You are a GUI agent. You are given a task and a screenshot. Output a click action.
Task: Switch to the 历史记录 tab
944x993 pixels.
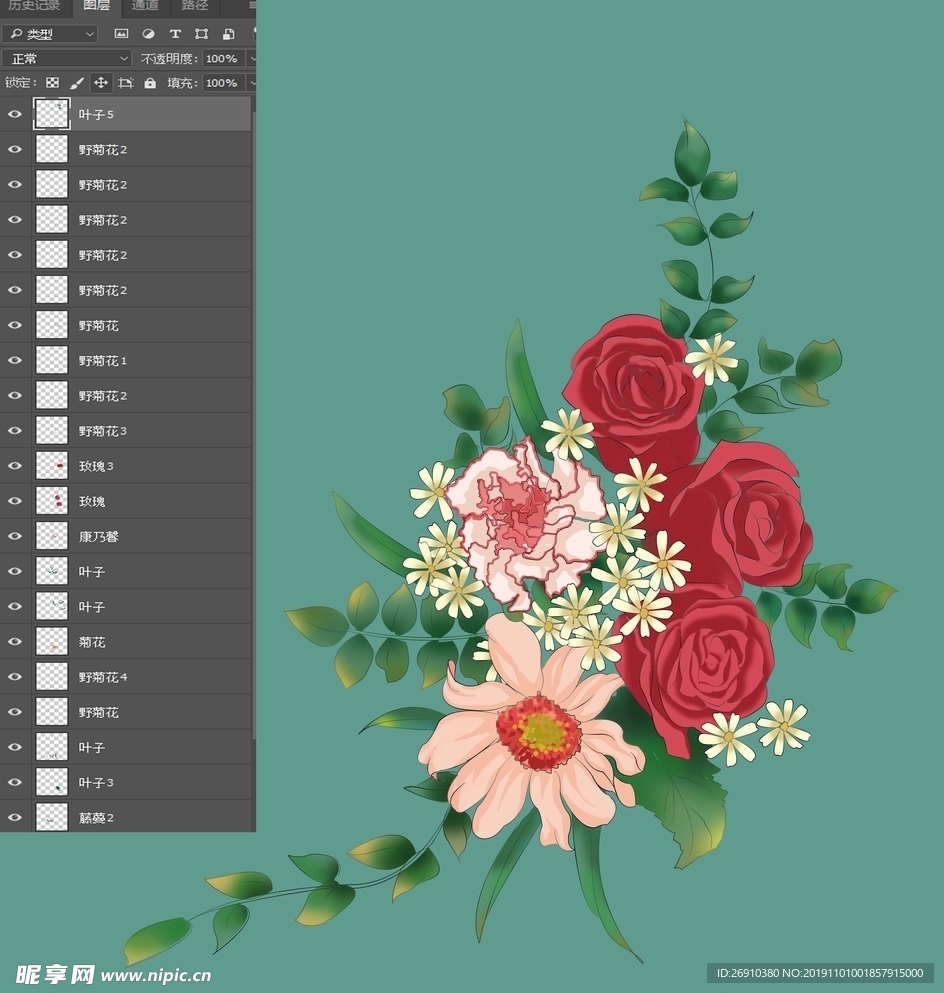pyautogui.click(x=33, y=7)
